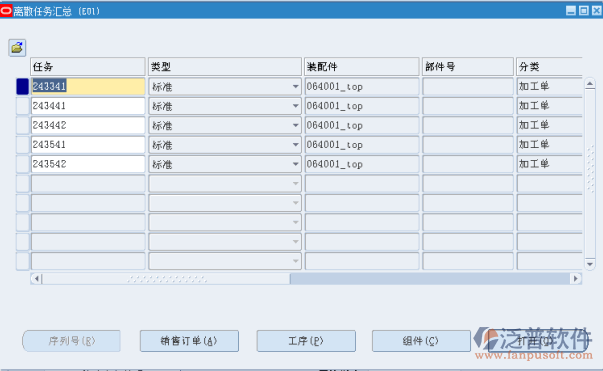Click the down arrow of vertical scrollbar

(590, 264)
